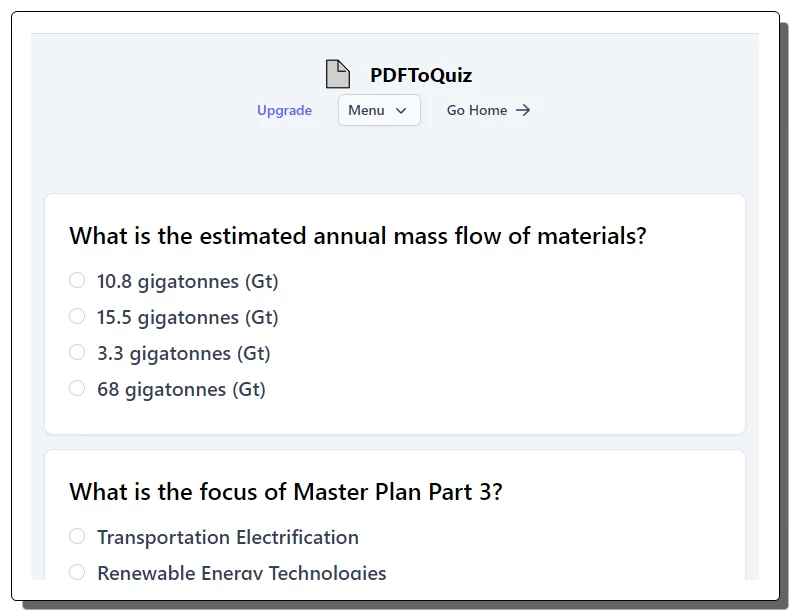Click the annual mass flow question heading
Screen dimensions: 790x611
pos(358,236)
